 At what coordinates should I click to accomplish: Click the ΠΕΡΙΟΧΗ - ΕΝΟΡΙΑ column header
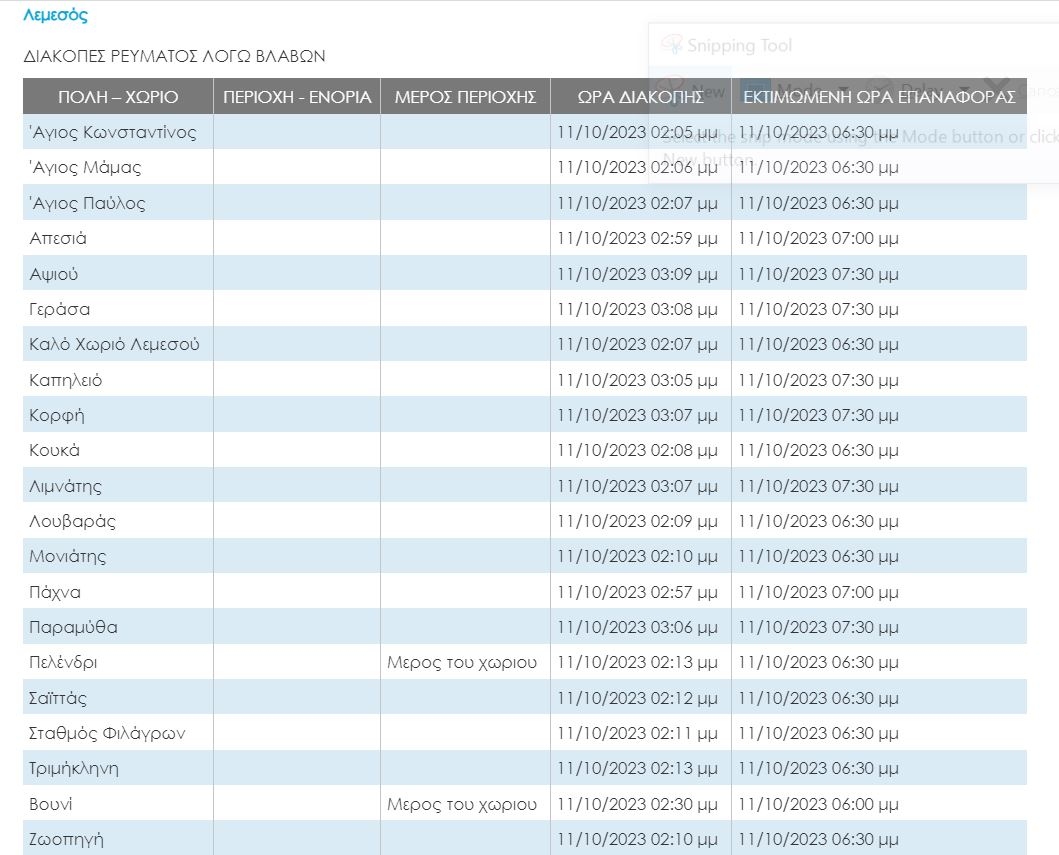pos(297,97)
